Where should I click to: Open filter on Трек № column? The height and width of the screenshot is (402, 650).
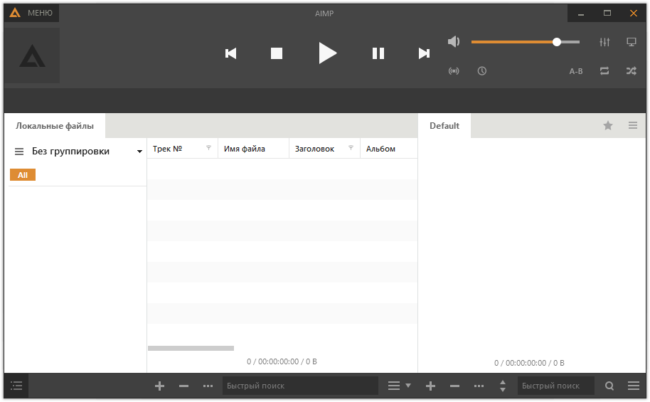tap(209, 148)
